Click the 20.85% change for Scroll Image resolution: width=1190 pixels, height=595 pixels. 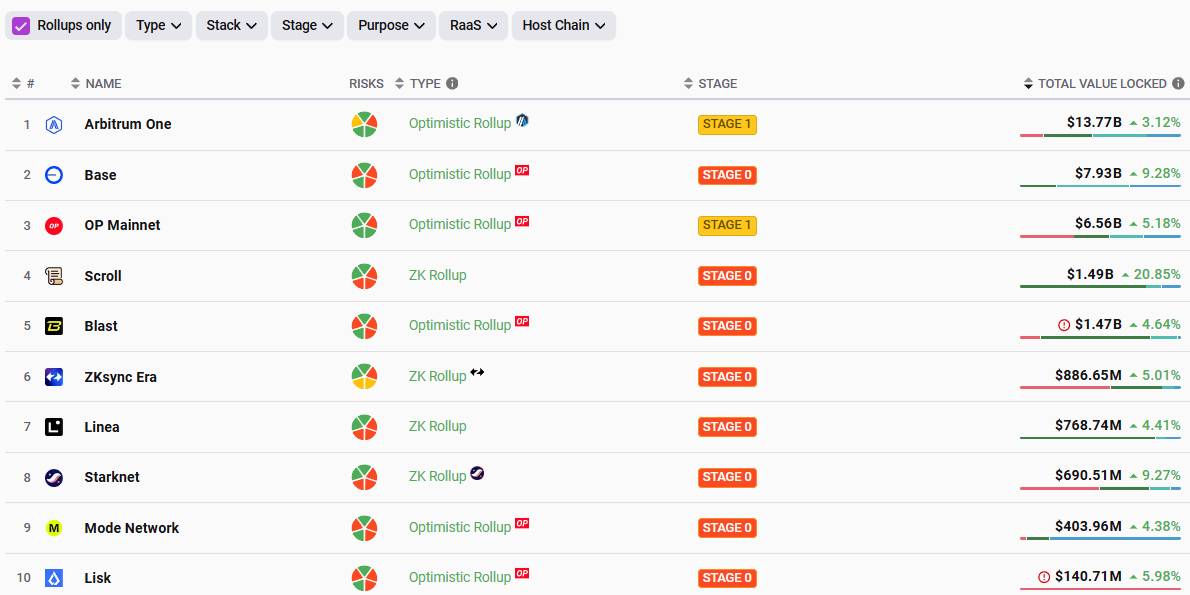click(x=1157, y=274)
